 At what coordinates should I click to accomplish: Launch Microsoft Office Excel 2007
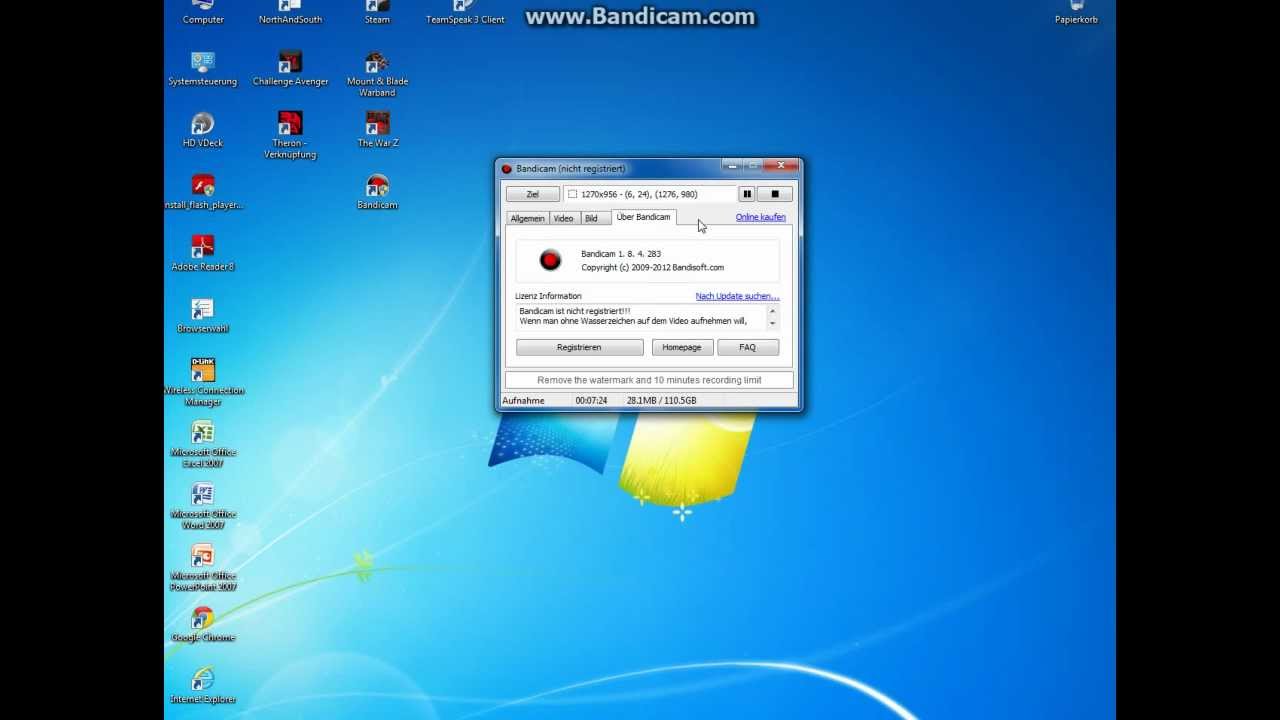point(203,445)
